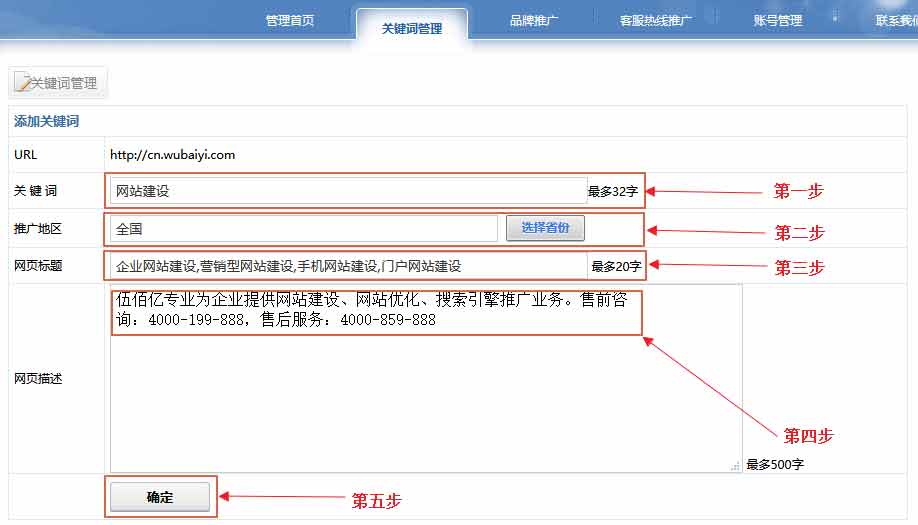Open the 品牌推广 tab

tap(533, 21)
